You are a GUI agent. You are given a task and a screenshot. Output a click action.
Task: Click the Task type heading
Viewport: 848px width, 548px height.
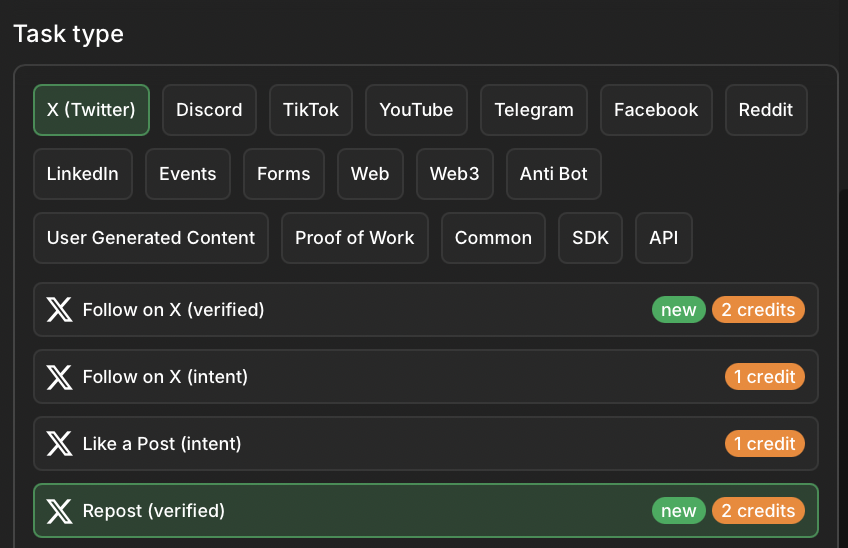[69, 34]
